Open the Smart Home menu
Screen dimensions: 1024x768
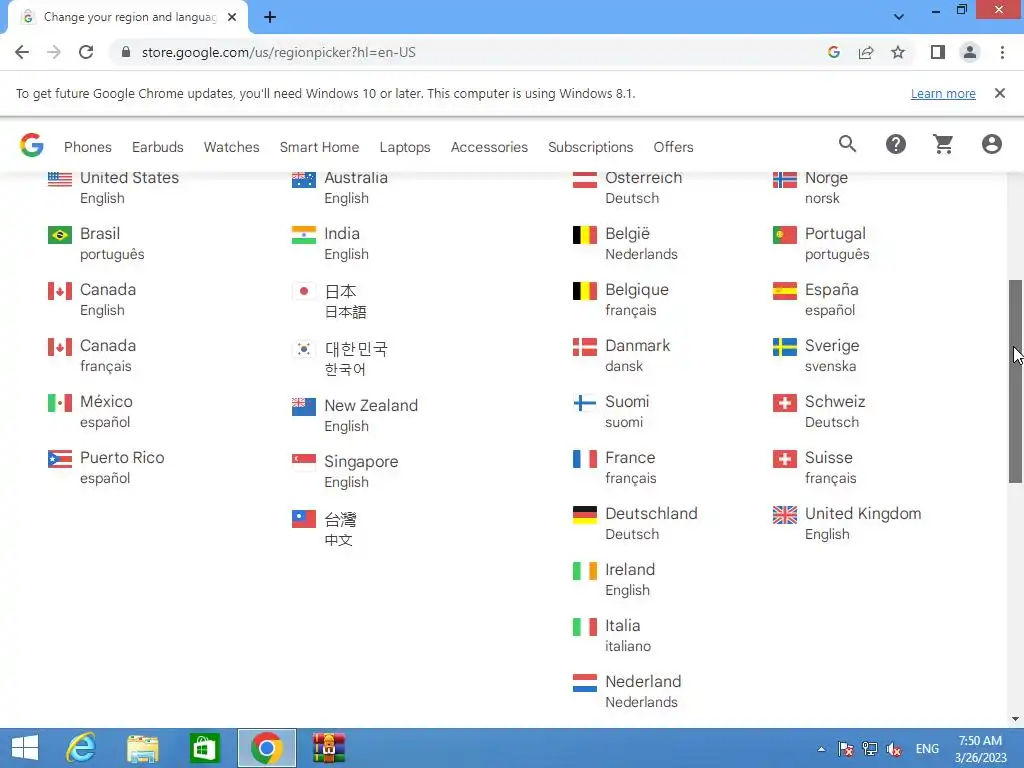(319, 147)
